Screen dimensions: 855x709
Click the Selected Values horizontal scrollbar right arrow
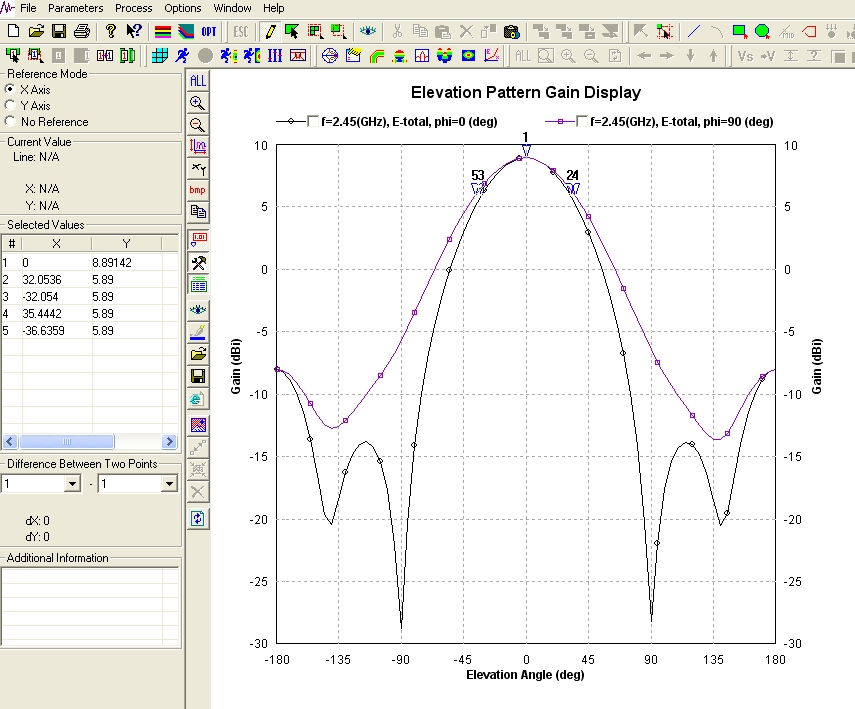[170, 442]
